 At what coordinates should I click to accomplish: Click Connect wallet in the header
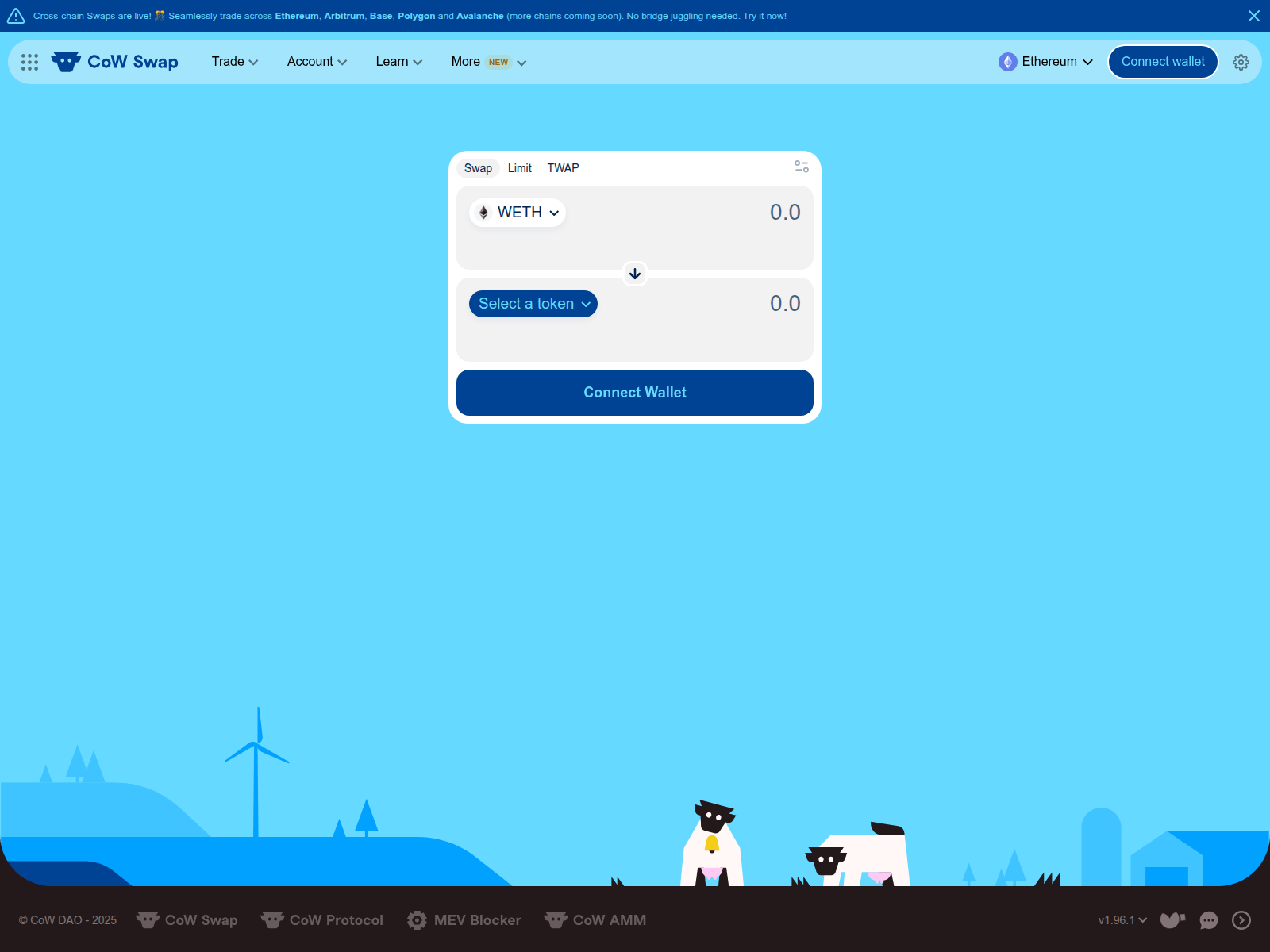(1163, 62)
